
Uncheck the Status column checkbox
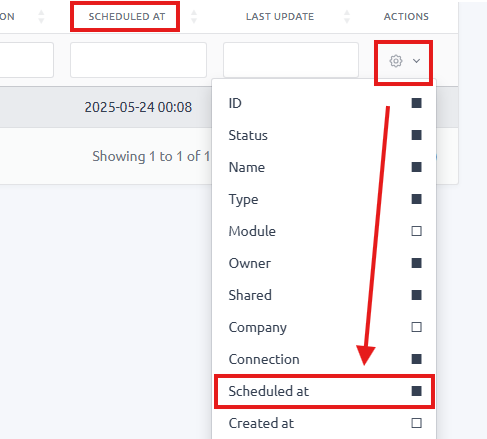416,135
